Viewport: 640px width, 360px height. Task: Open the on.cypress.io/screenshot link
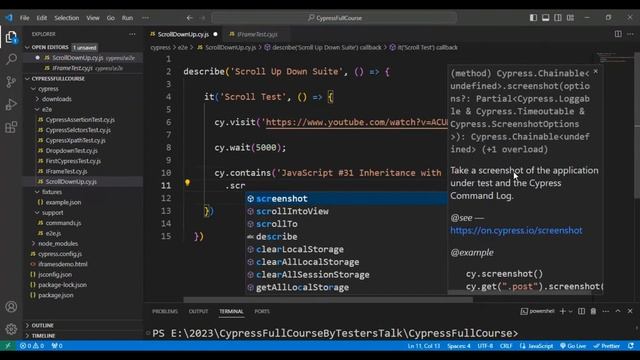[516, 230]
